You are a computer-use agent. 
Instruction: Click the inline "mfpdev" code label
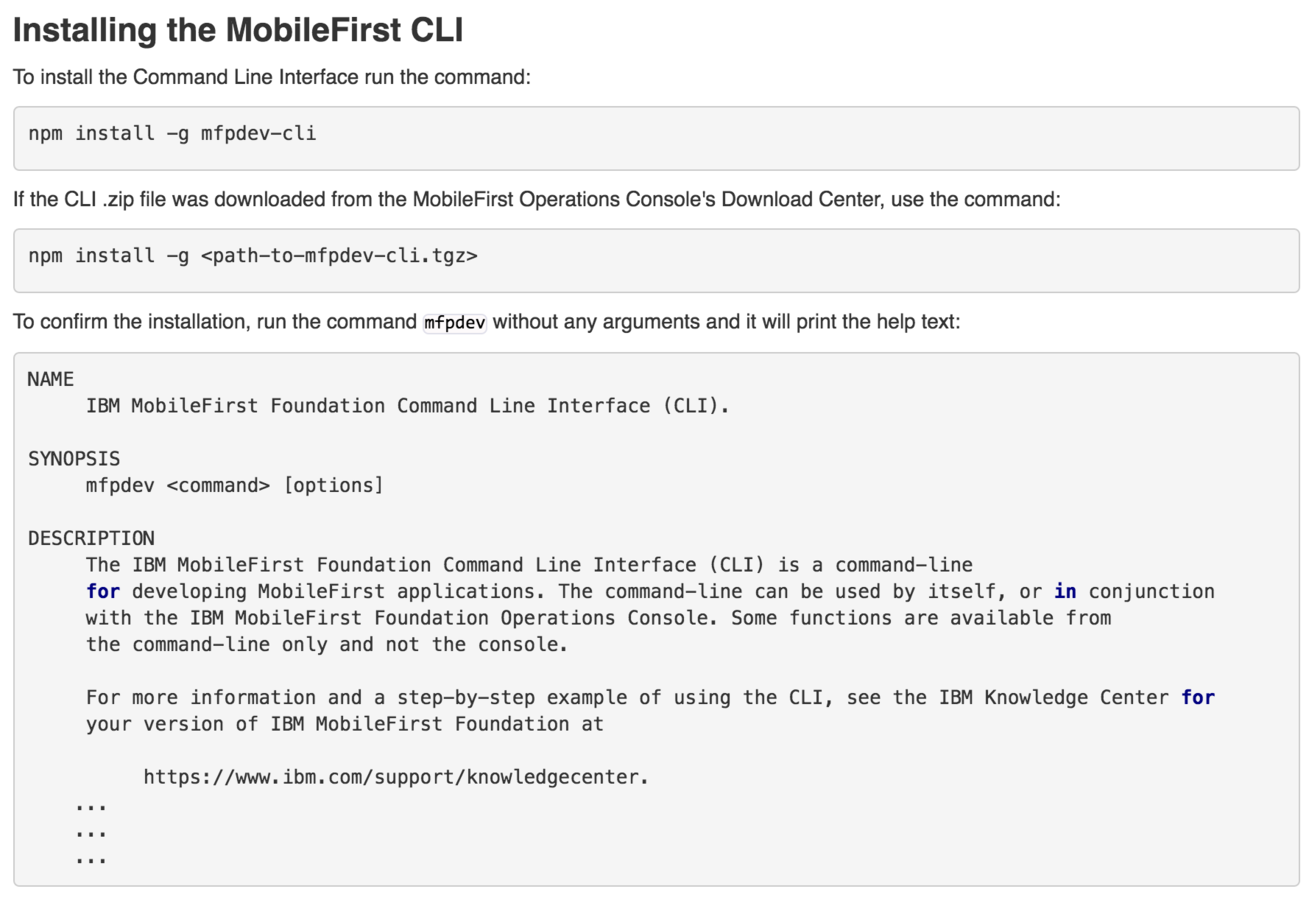[455, 323]
